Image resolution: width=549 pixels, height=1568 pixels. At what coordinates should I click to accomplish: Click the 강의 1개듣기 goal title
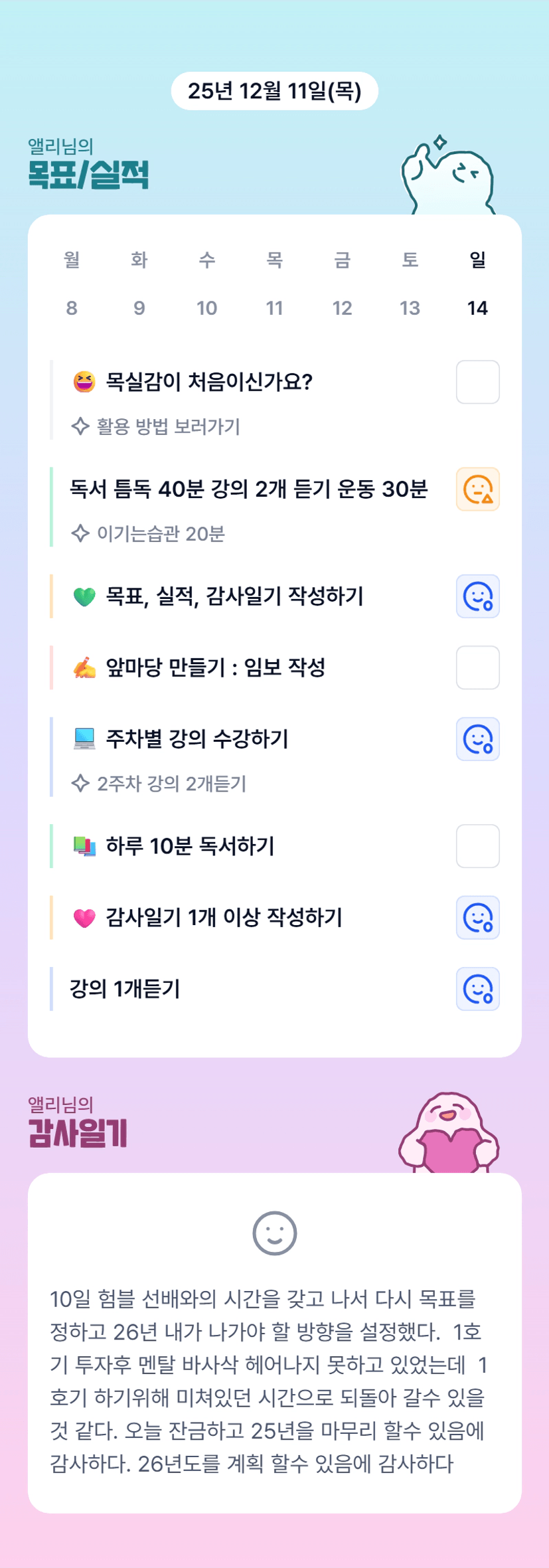click(x=125, y=989)
